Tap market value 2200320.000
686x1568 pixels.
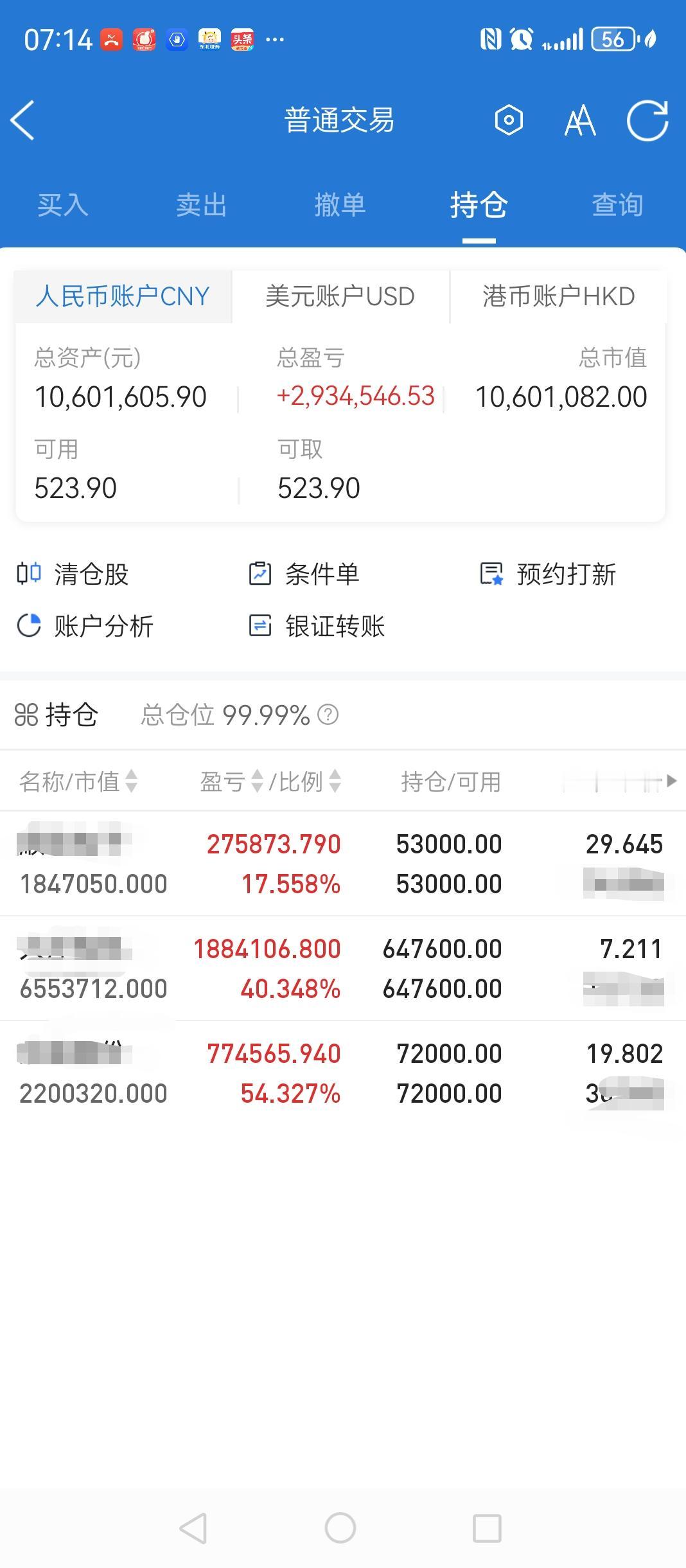pos(93,1094)
